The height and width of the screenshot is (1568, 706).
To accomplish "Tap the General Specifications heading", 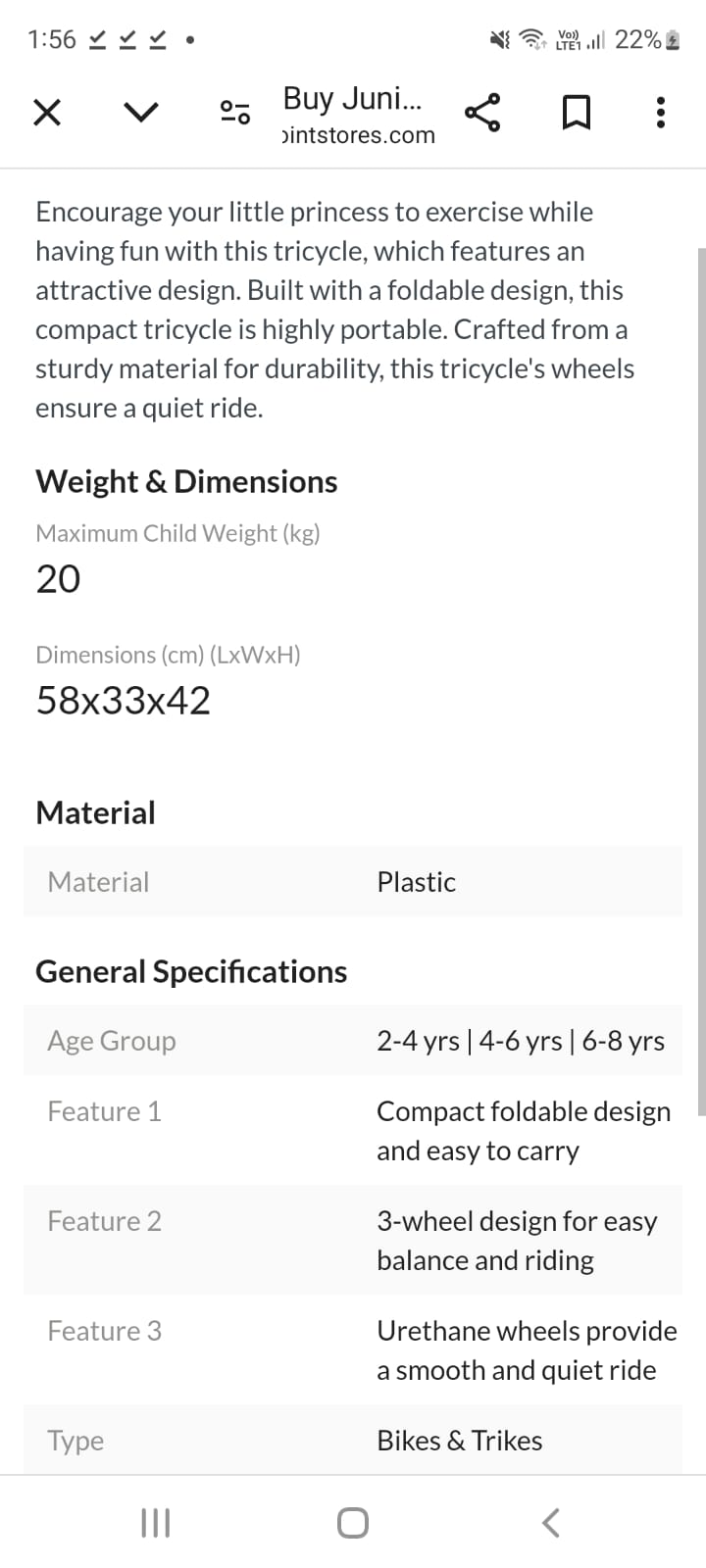I will coord(191,971).
